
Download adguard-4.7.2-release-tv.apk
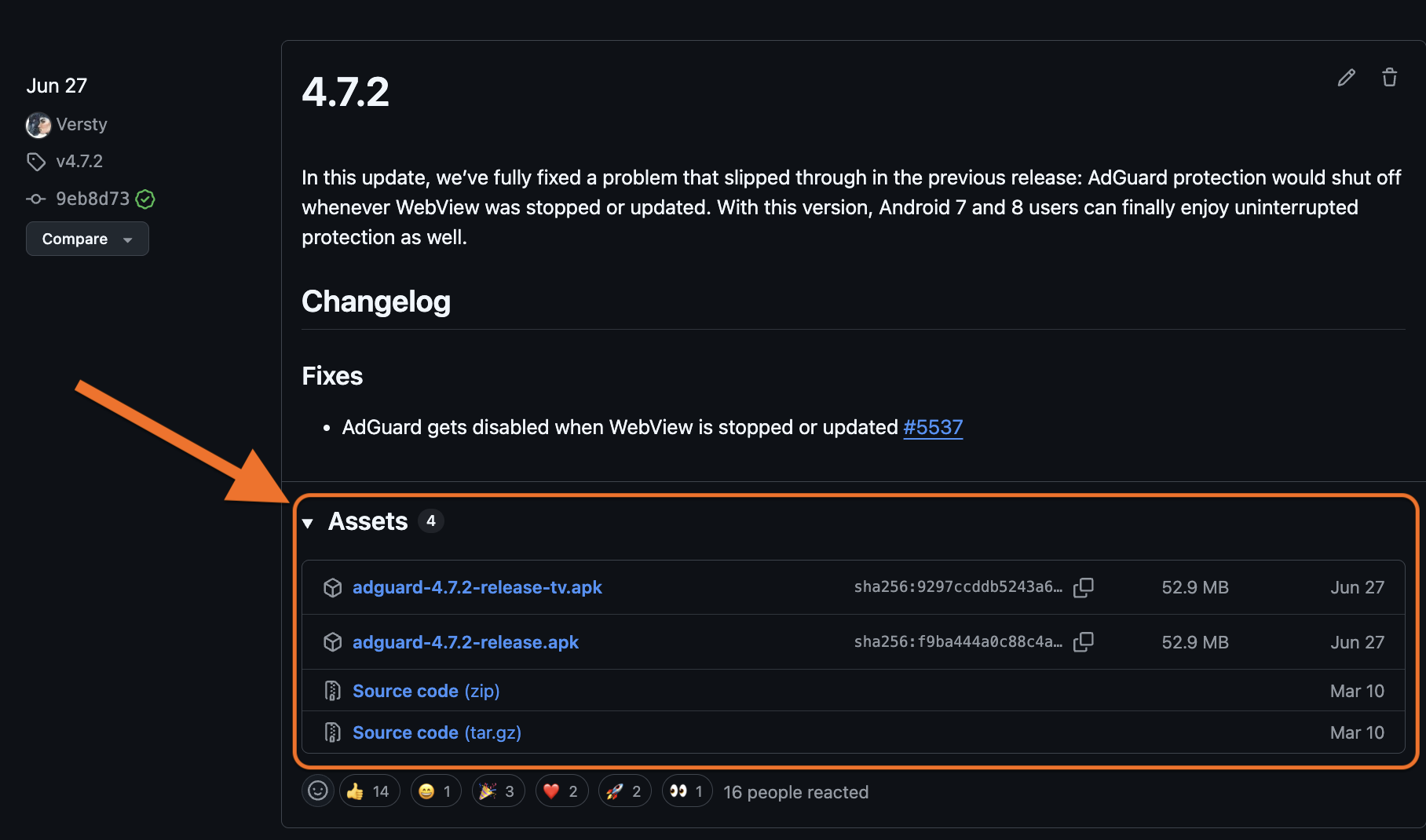477,587
